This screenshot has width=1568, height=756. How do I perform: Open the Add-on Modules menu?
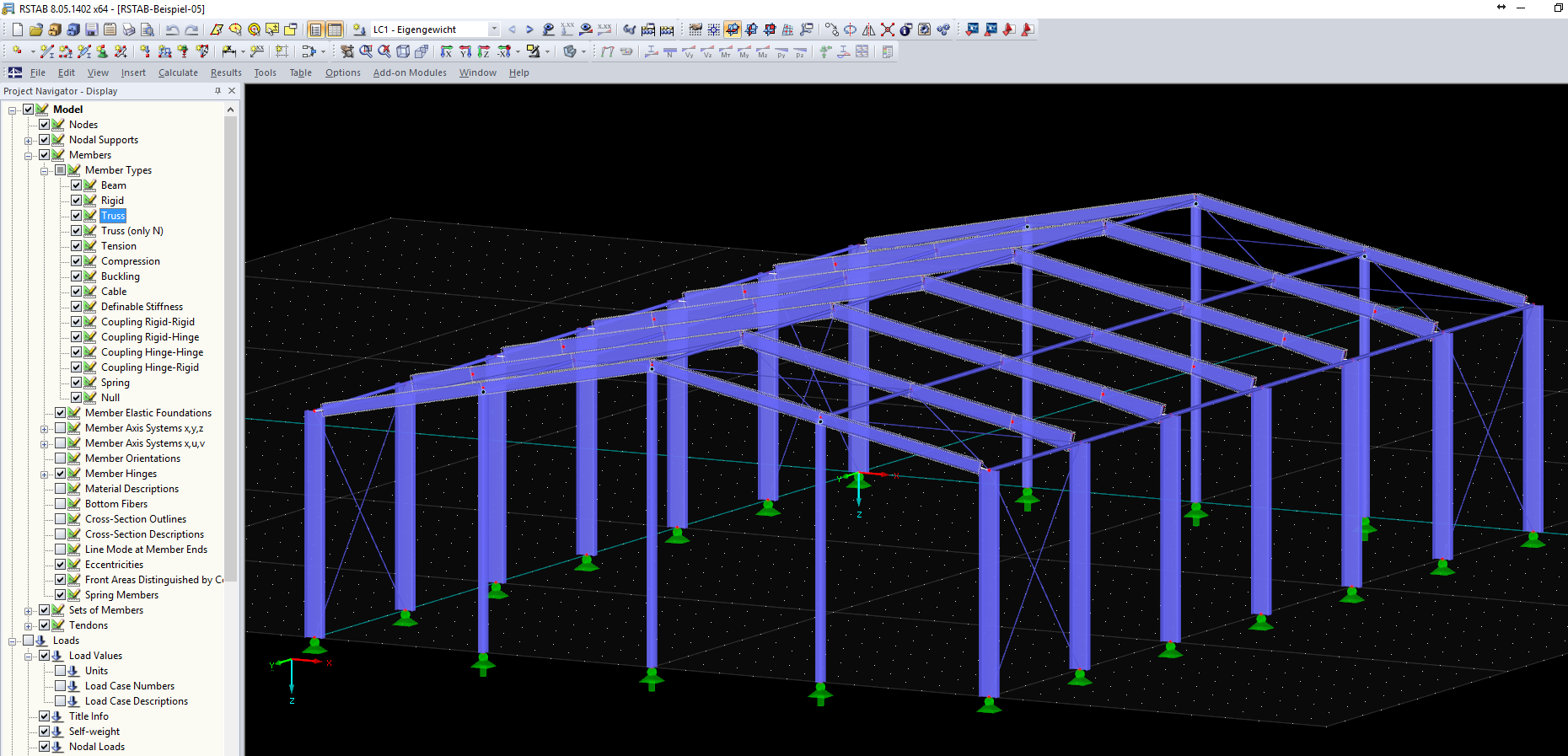410,72
